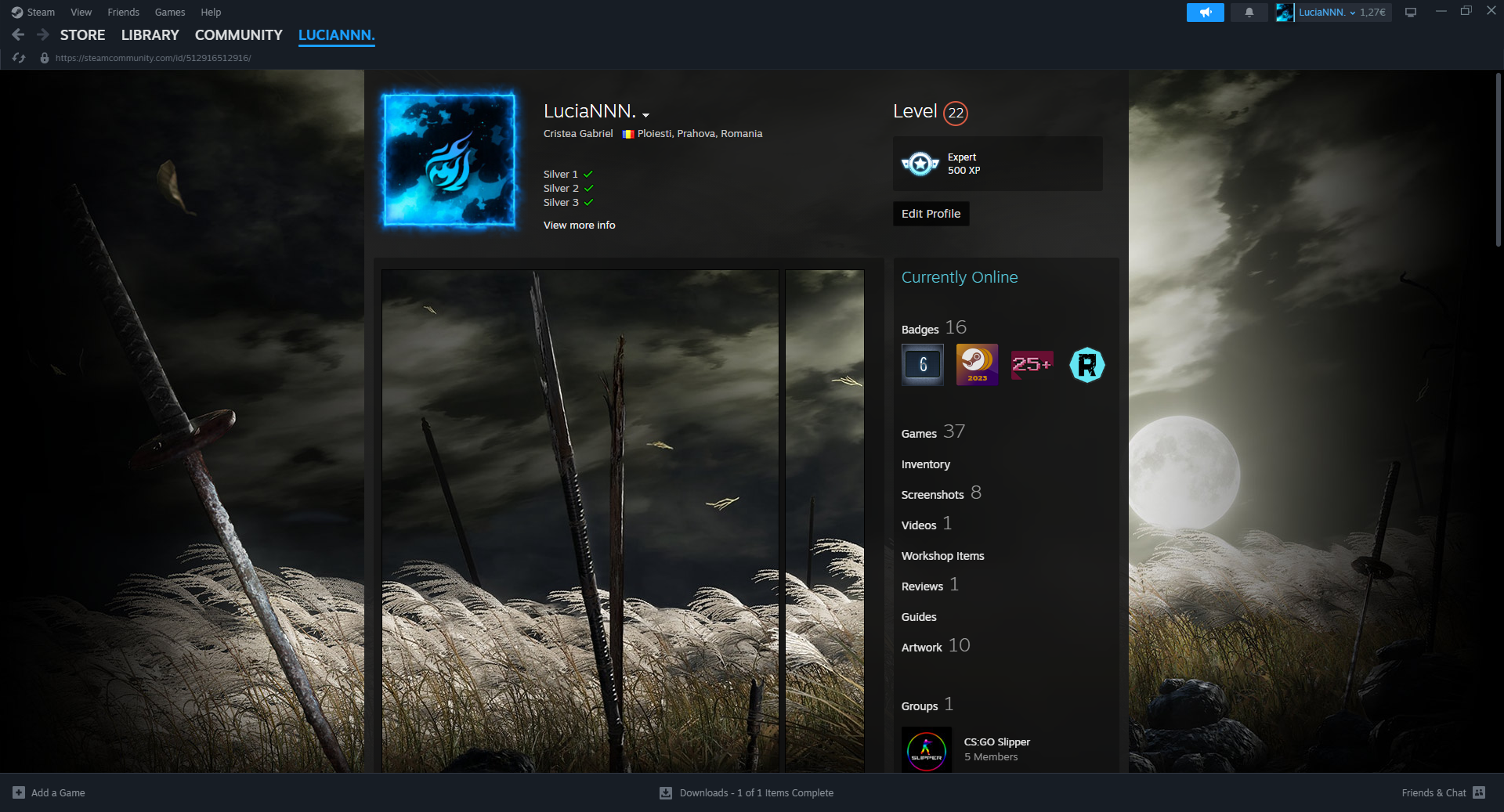Click the Add a Game label
1504x812 pixels.
pos(58,792)
